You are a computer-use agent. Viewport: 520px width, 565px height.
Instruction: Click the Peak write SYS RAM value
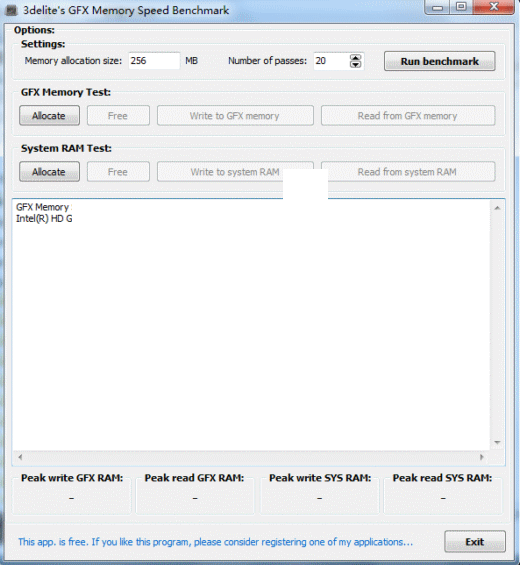click(319, 498)
